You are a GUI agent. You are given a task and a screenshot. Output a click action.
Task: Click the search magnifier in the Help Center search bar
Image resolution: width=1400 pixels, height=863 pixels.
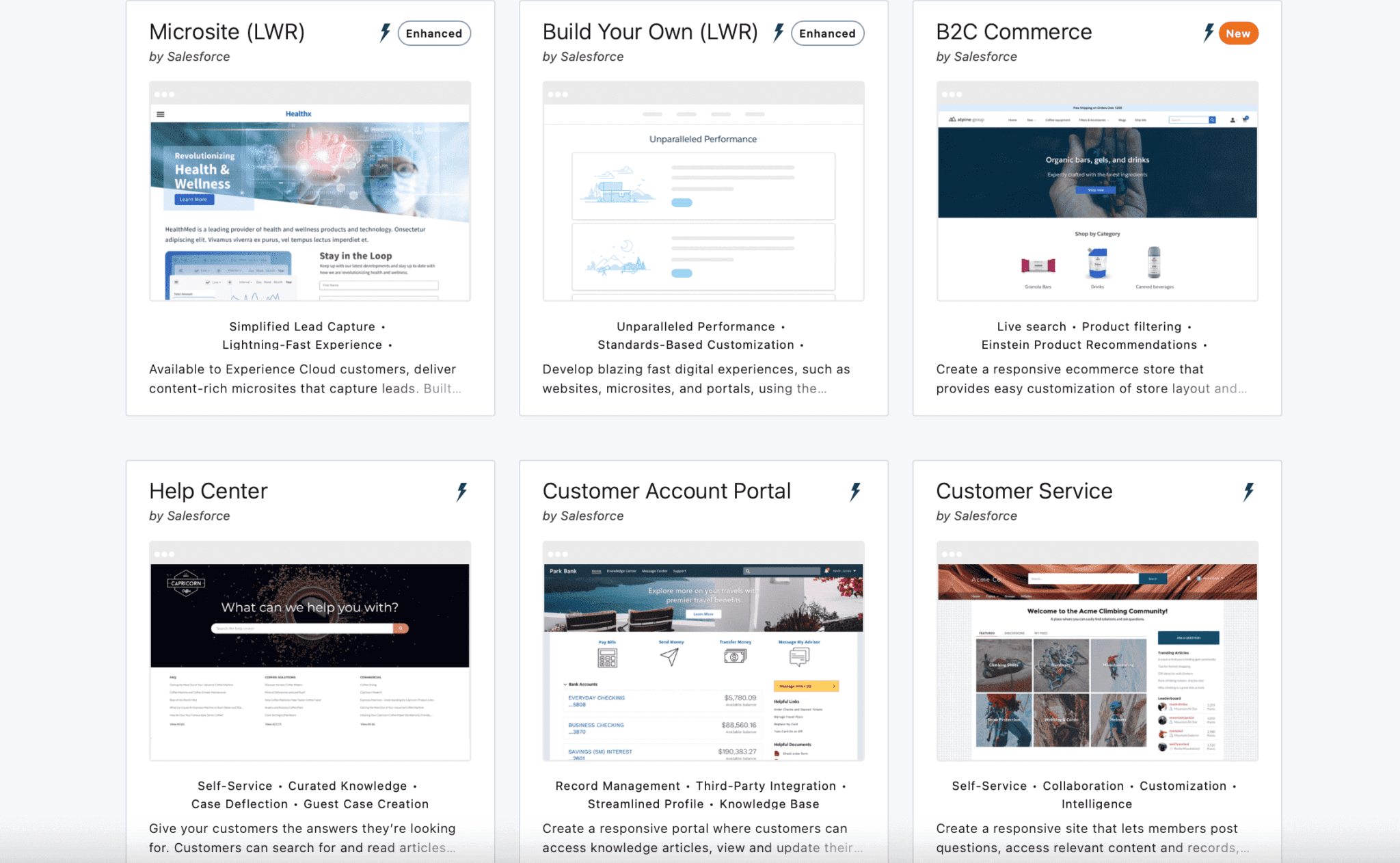[x=399, y=627]
